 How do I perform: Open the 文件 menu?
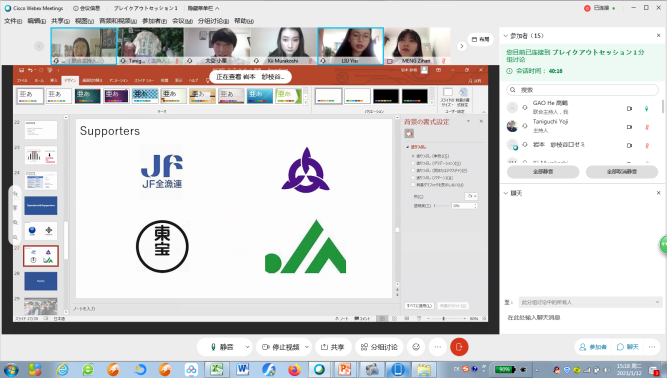click(x=13, y=21)
